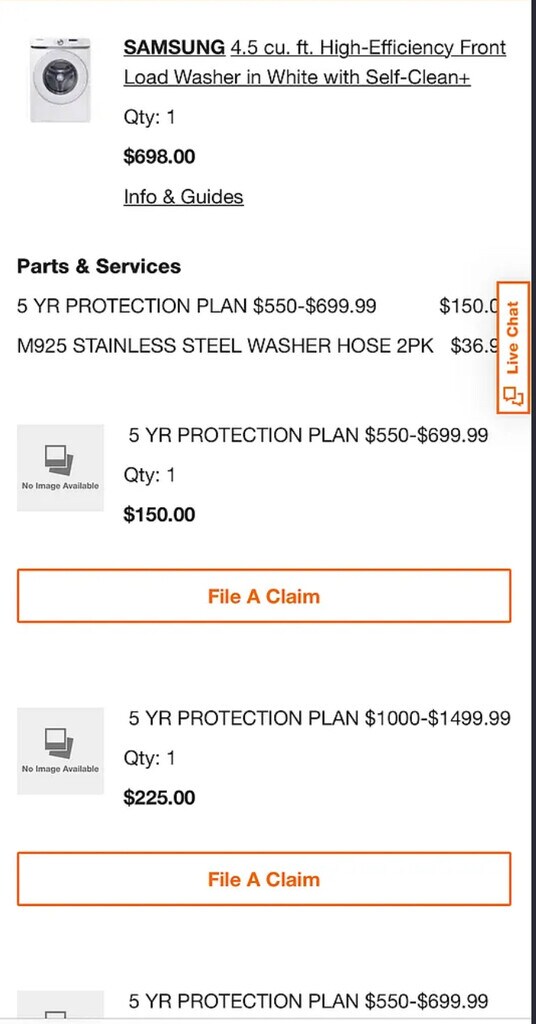Click the $225.00 plan price
Viewport: 536px width, 1024px height.
[159, 797]
